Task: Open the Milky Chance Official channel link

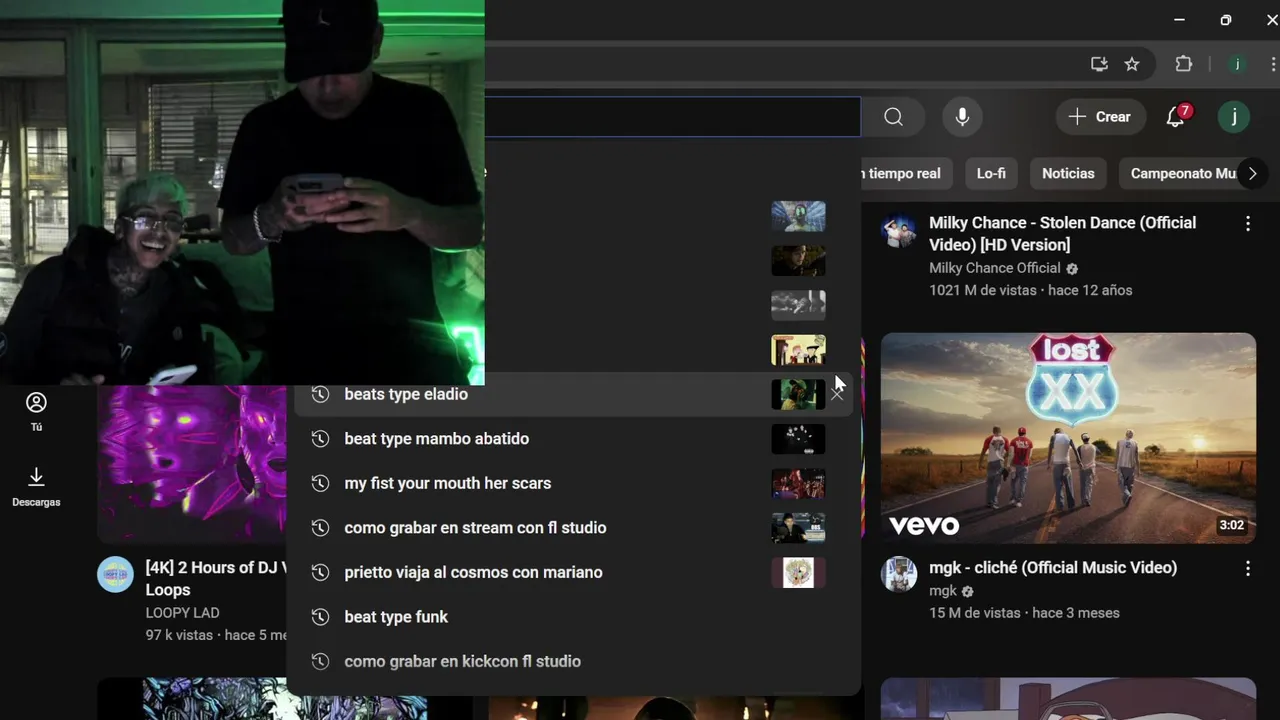Action: [x=994, y=268]
